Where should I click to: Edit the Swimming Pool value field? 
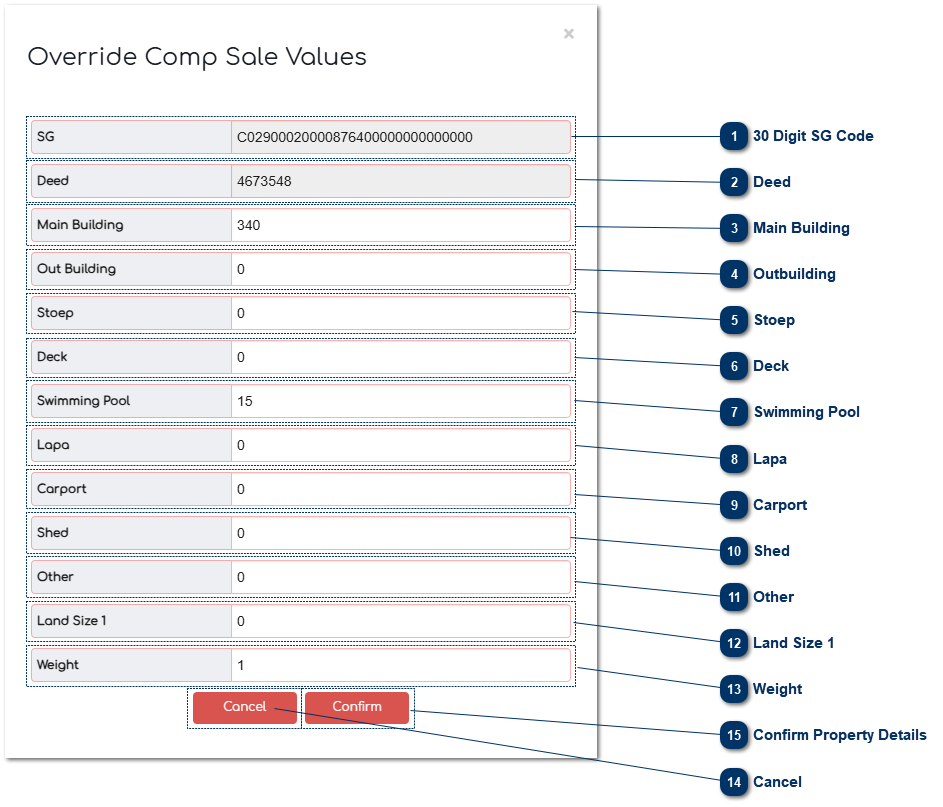401,401
